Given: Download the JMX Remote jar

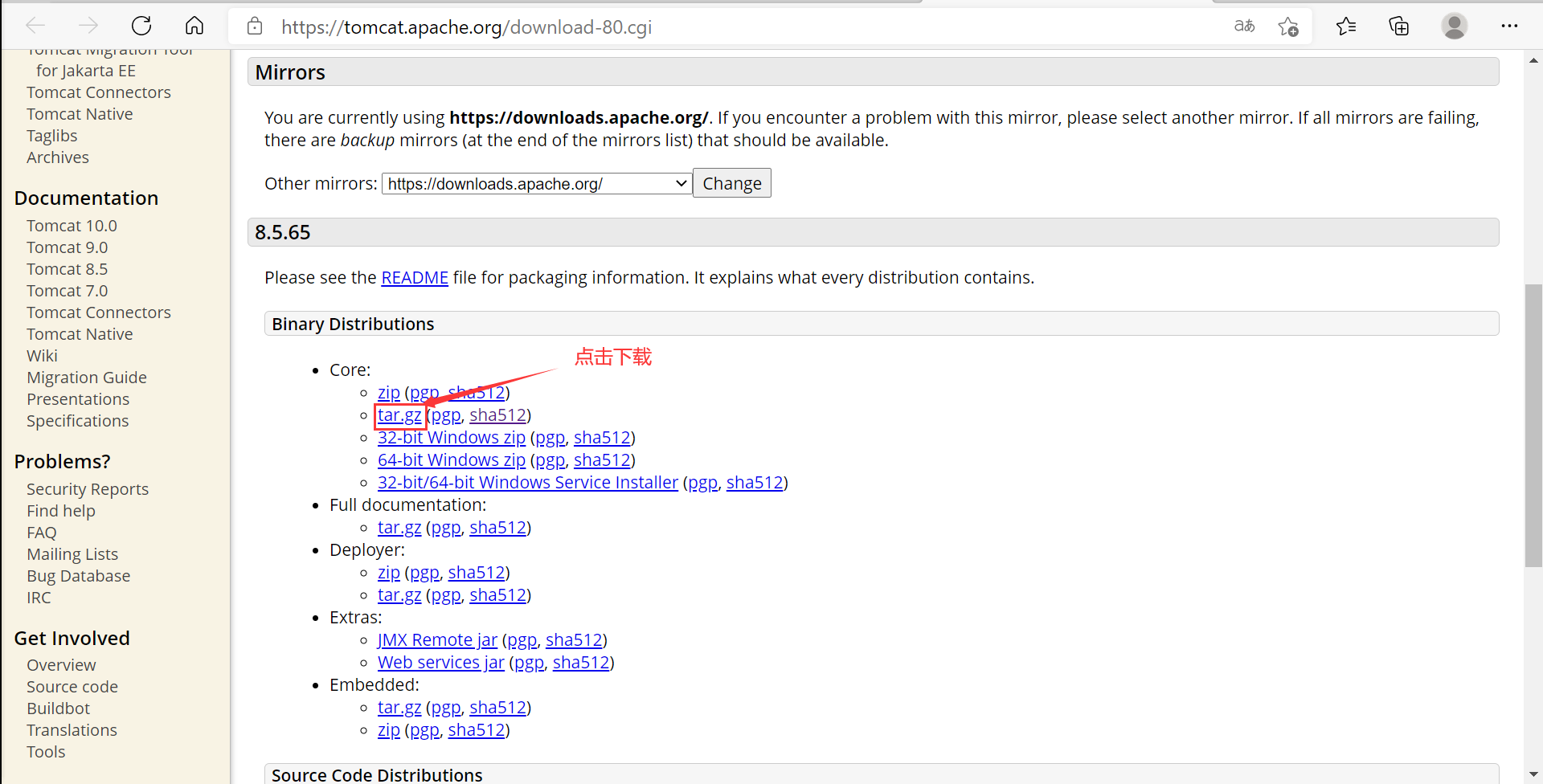Looking at the screenshot, I should (437, 640).
